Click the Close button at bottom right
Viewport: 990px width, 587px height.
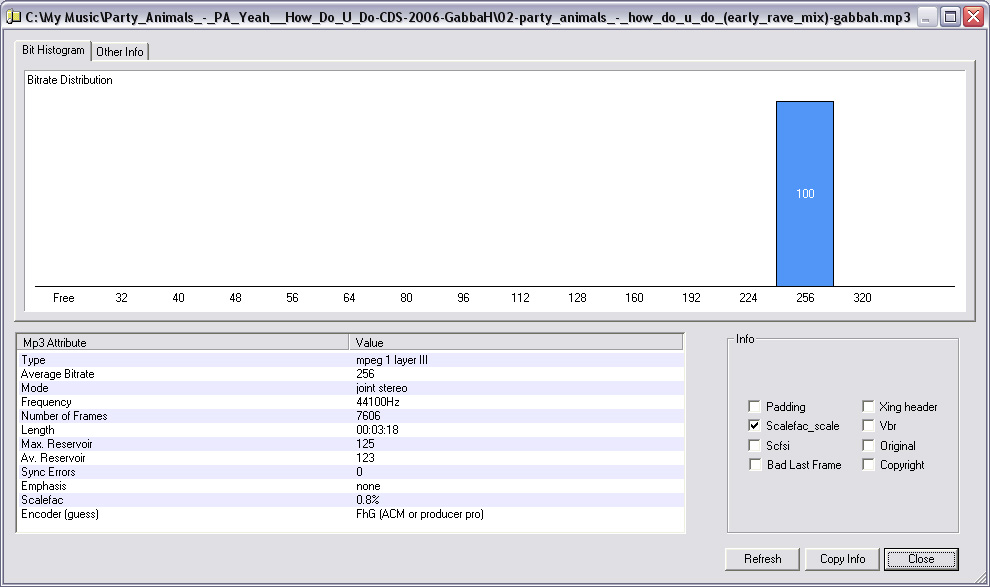(921, 559)
